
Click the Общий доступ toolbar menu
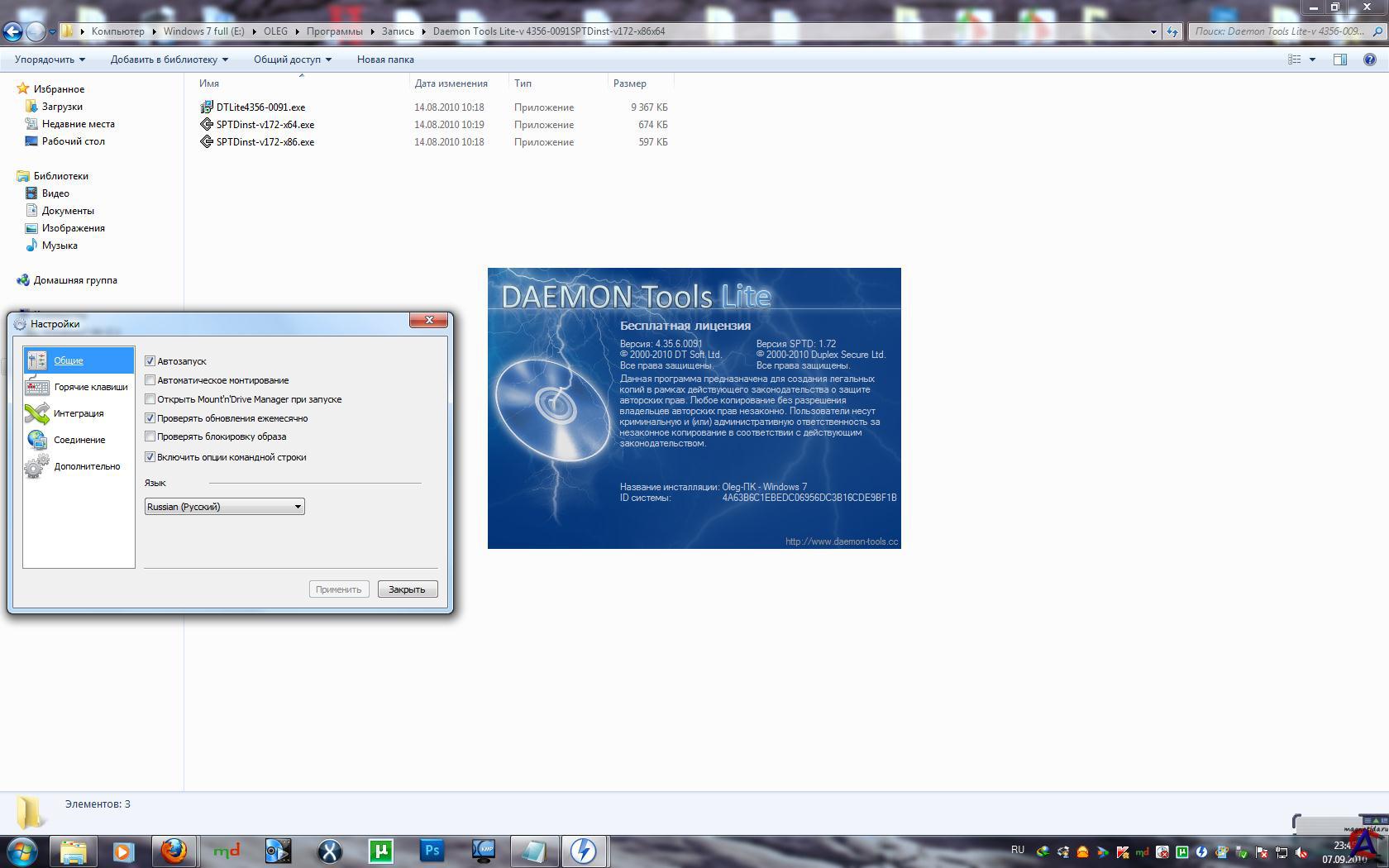click(292, 60)
